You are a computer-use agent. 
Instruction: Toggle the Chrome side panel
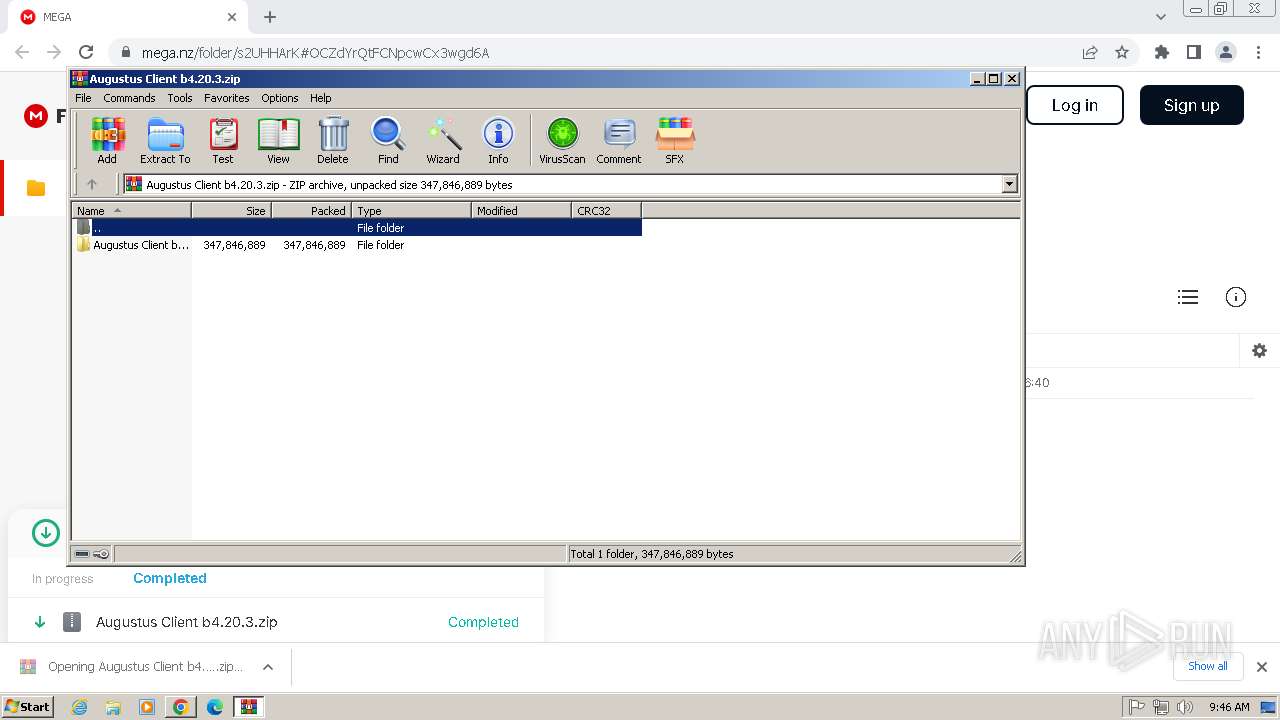pos(1193,52)
